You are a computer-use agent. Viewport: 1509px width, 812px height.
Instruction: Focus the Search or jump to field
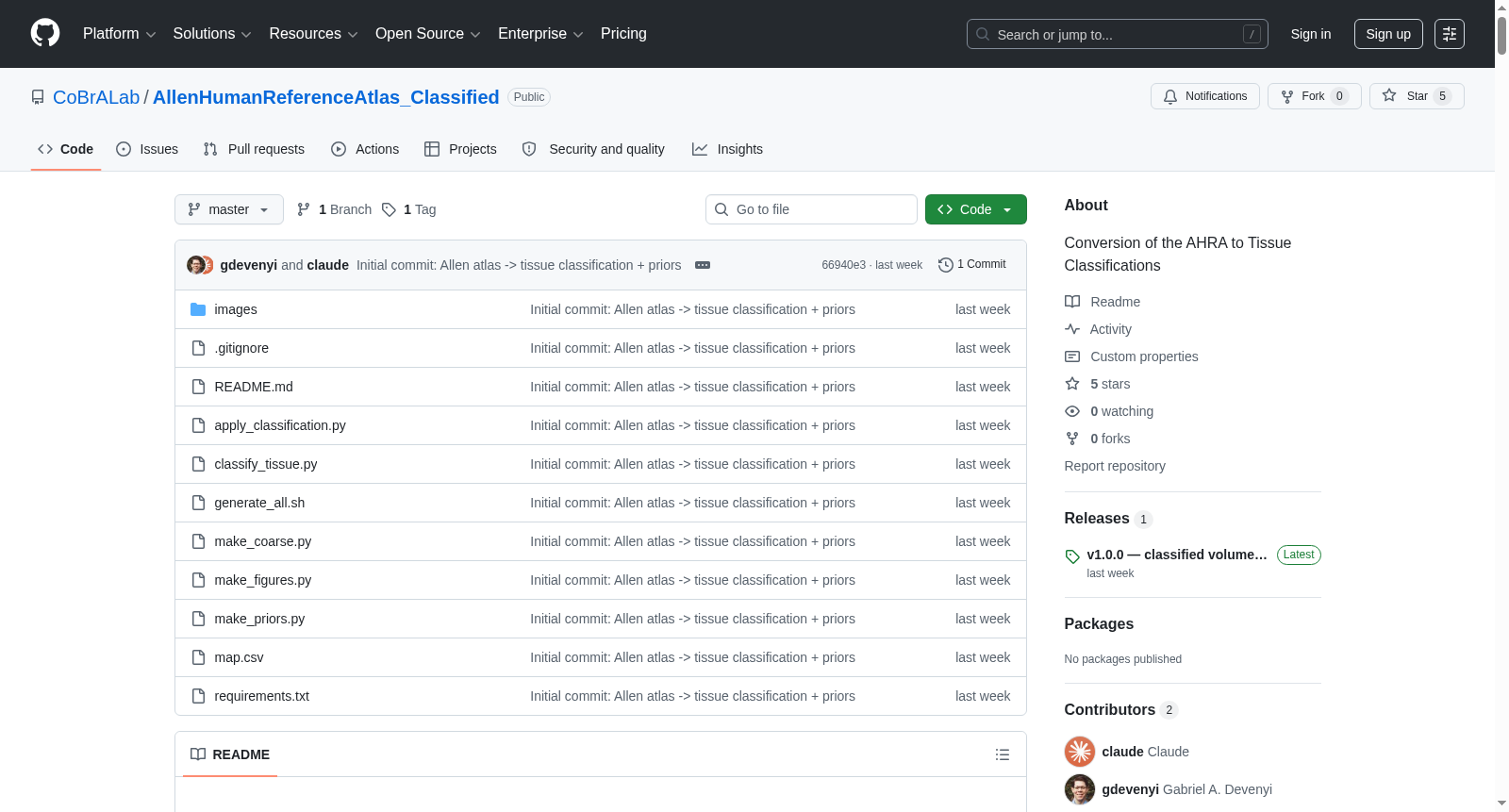pos(1118,34)
